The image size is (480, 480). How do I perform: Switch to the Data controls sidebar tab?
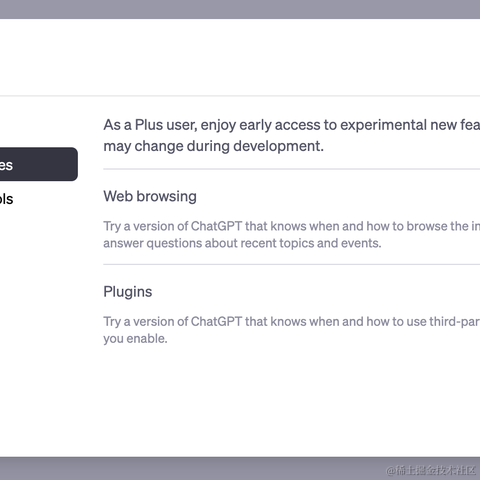tap(7, 199)
